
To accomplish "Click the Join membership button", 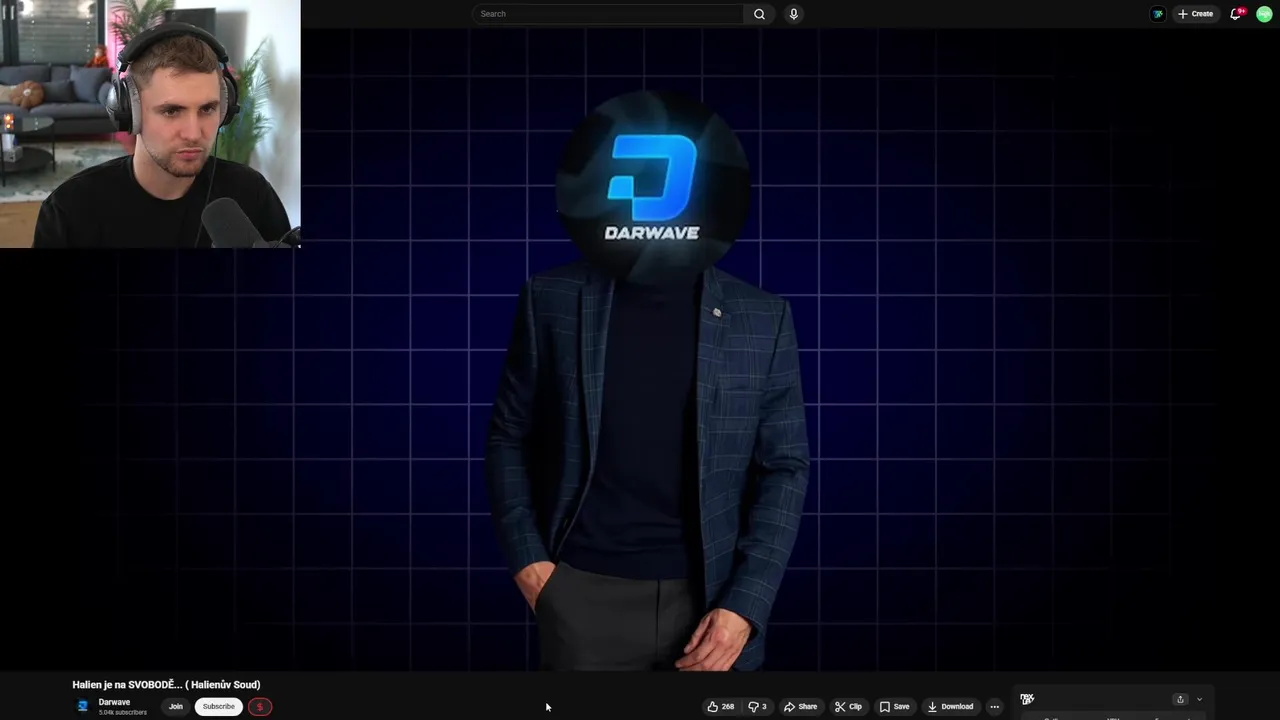I will click(176, 707).
